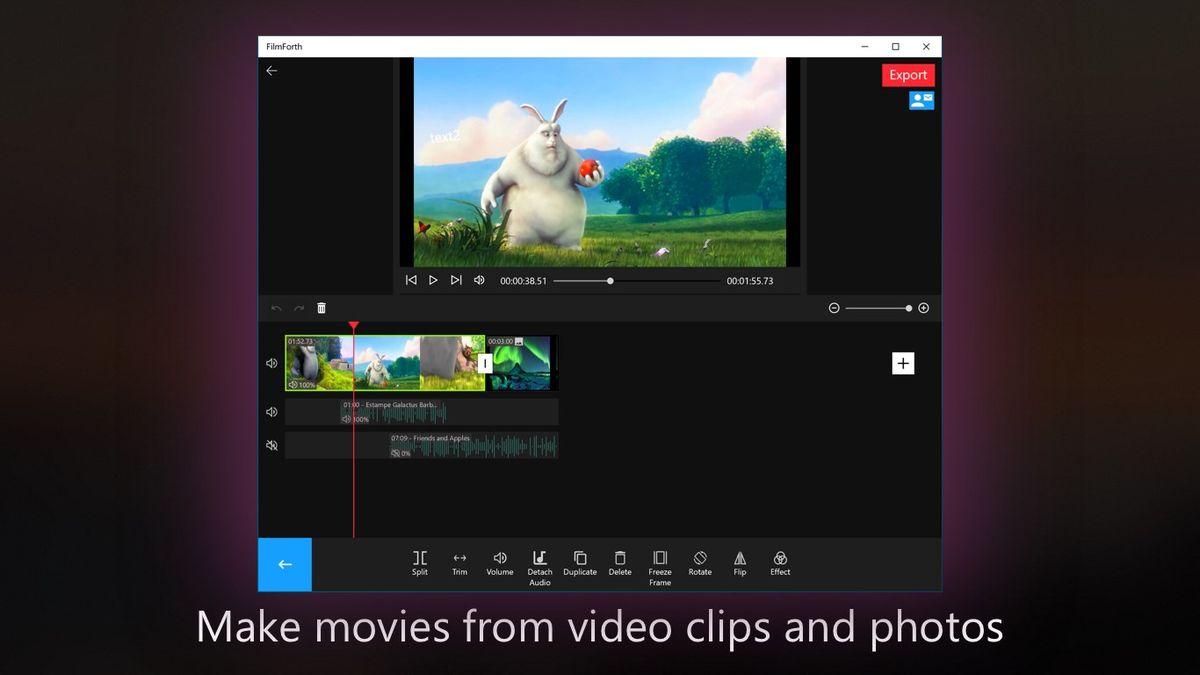The image size is (1200, 675).
Task: Toggle mute on the video track
Action: click(272, 363)
